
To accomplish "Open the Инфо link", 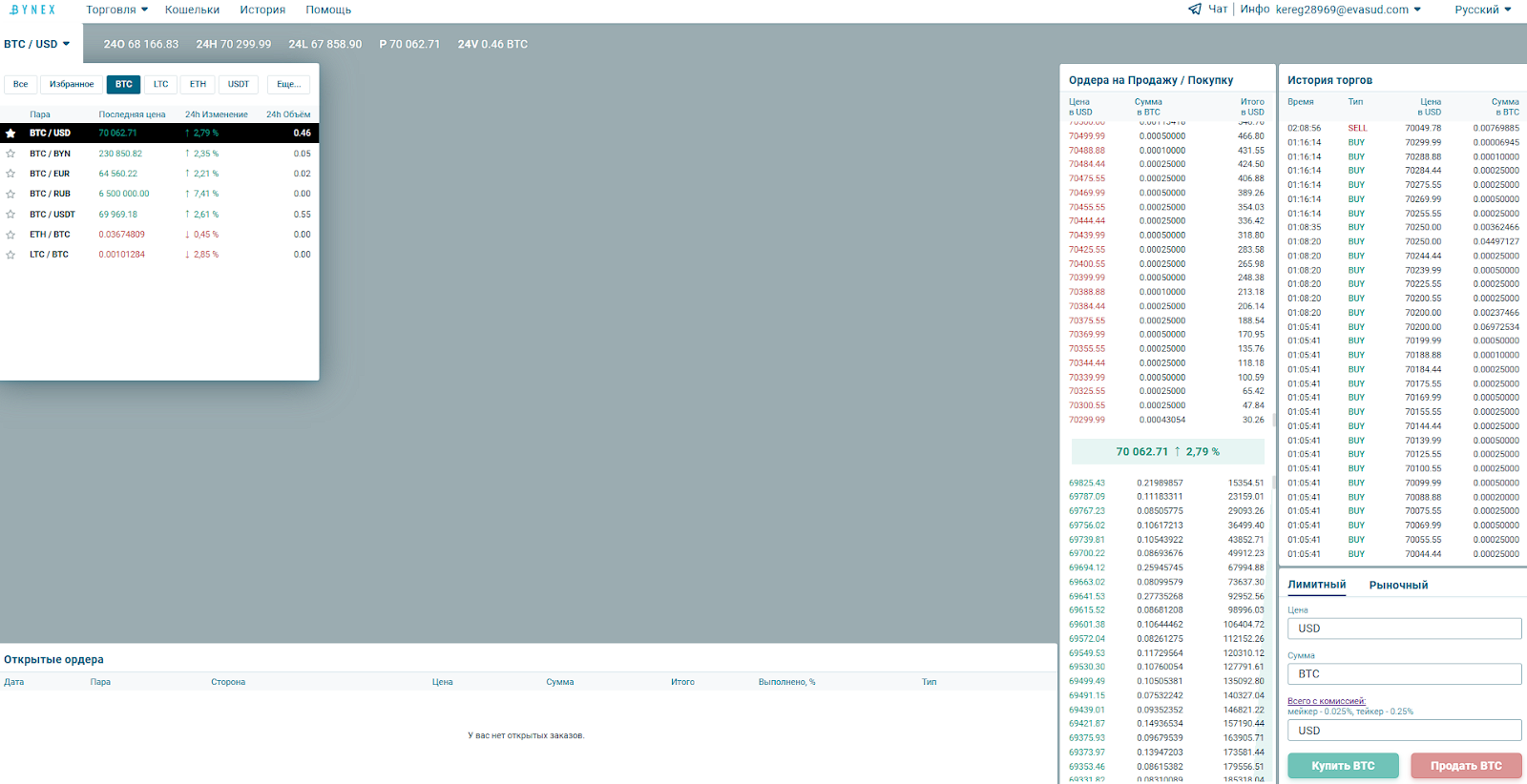I will [x=1255, y=10].
